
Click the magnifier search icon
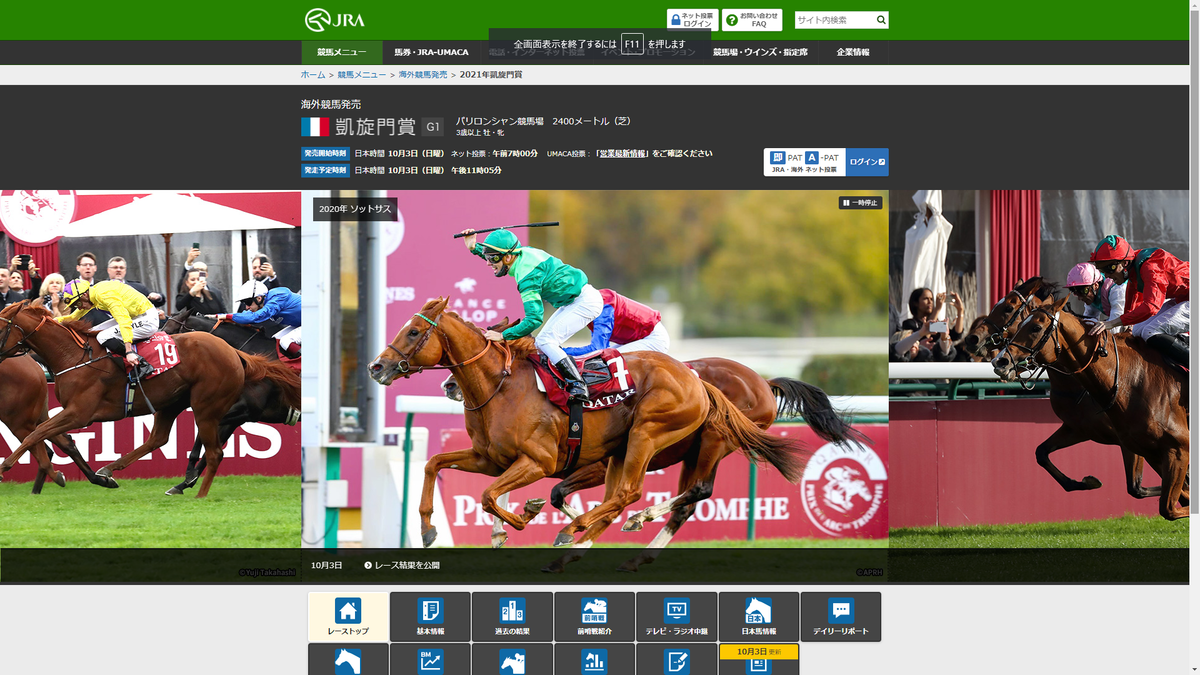[881, 20]
